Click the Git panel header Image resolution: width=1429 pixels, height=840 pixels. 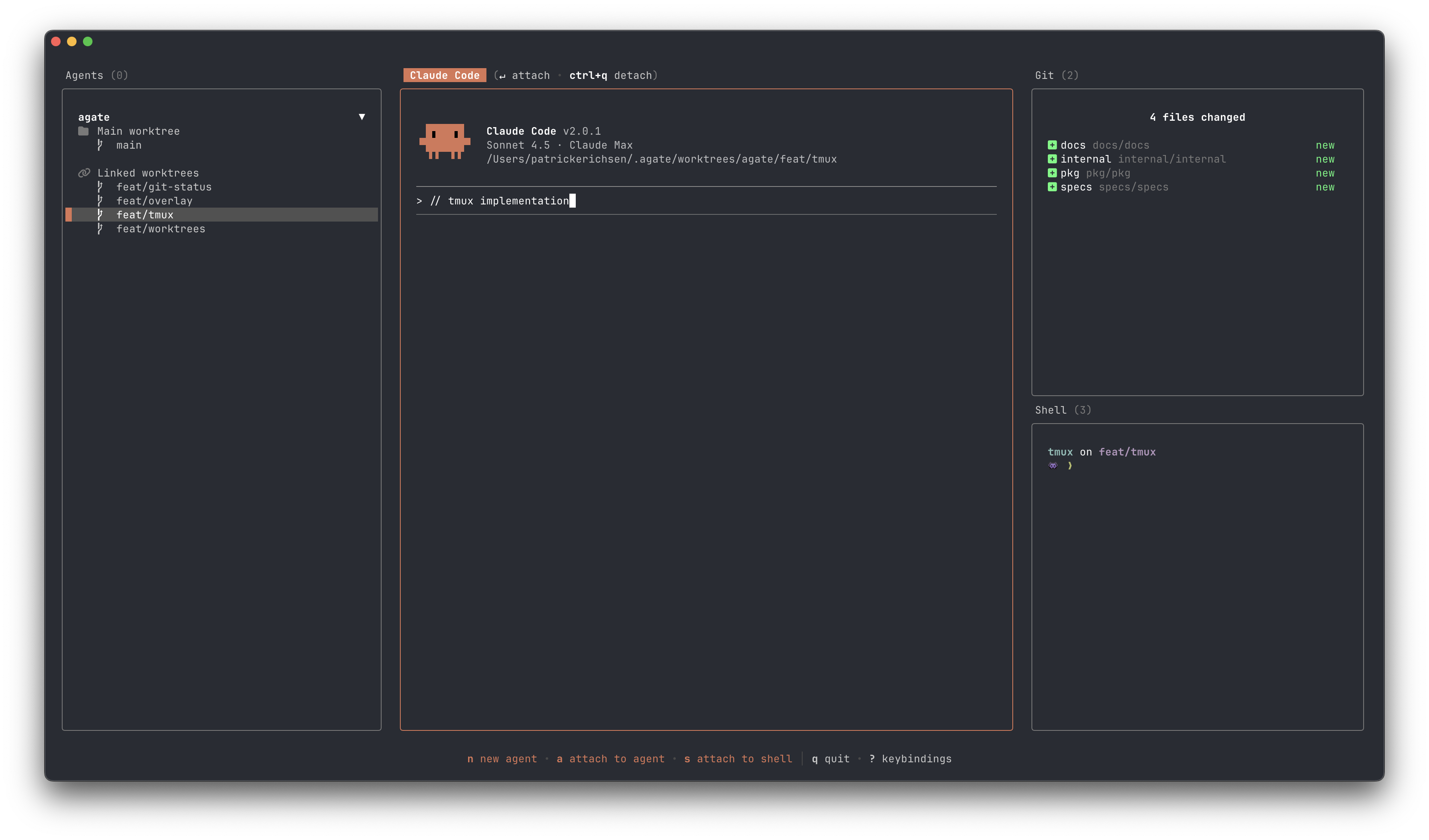1056,75
